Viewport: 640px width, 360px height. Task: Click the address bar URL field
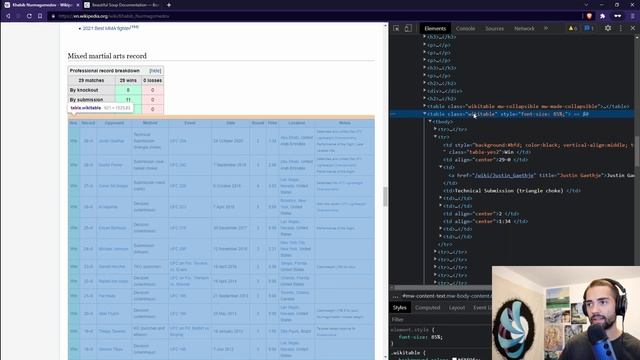click(314, 16)
